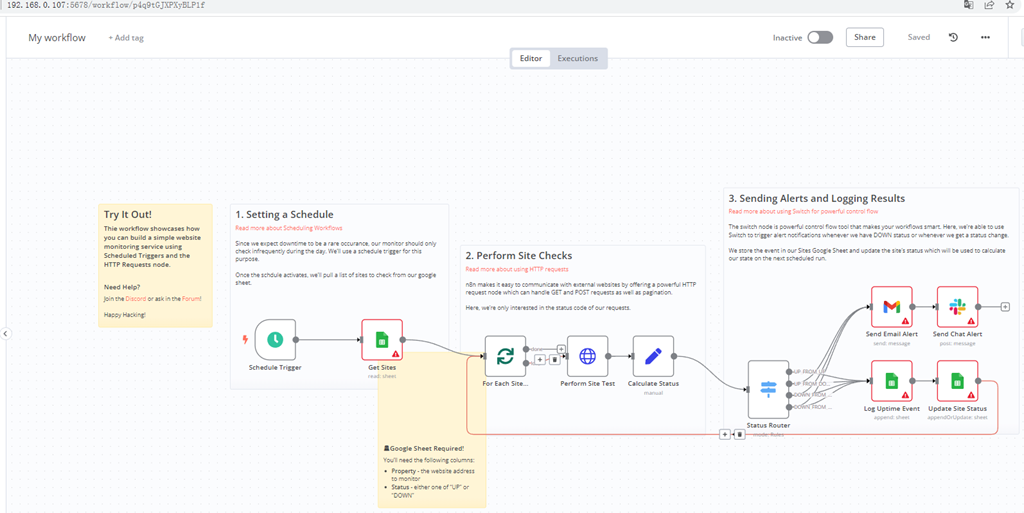
Task: Open the three-dots workflow menu
Action: tap(985, 37)
